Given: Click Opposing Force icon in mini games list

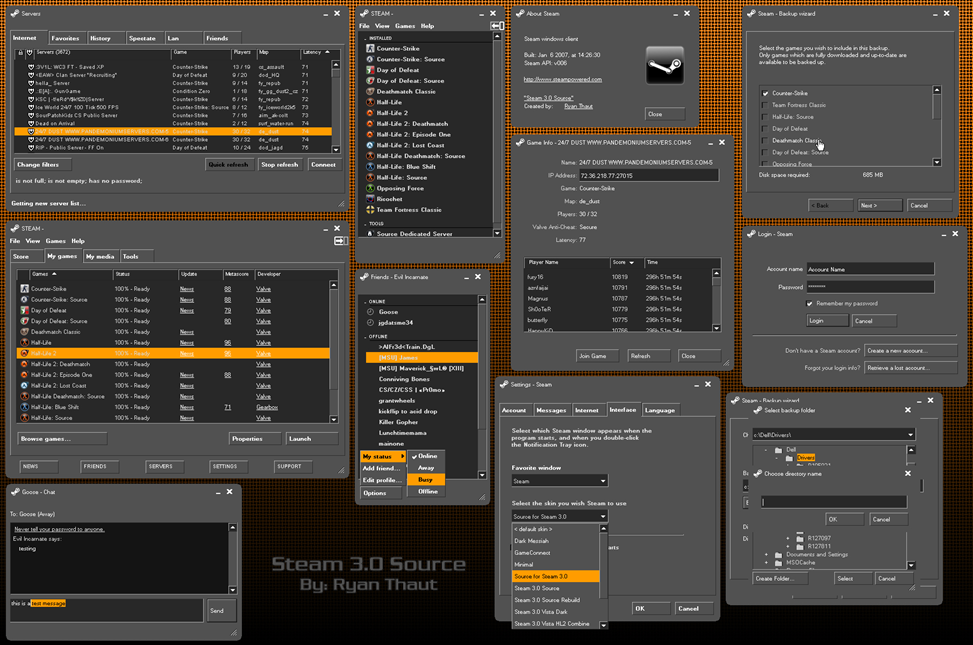Looking at the screenshot, I should point(370,188).
